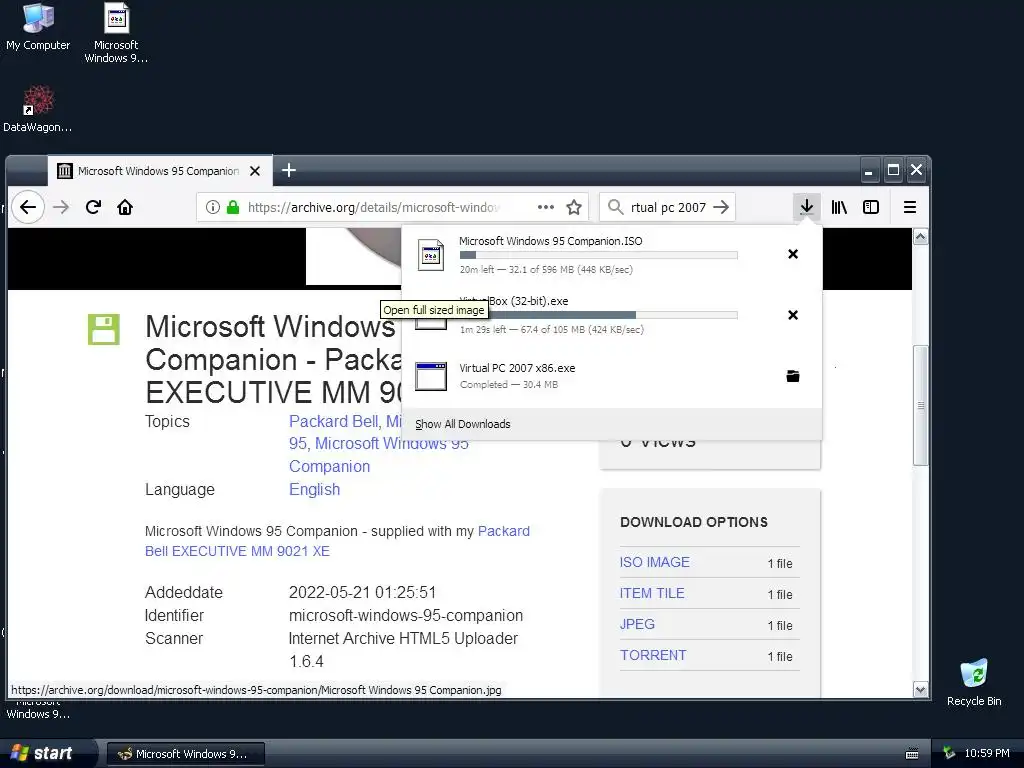Image resolution: width=1024 pixels, height=768 pixels.
Task: Follow Bell EXECUTIVE MM 9021 XE link
Action: 237,551
